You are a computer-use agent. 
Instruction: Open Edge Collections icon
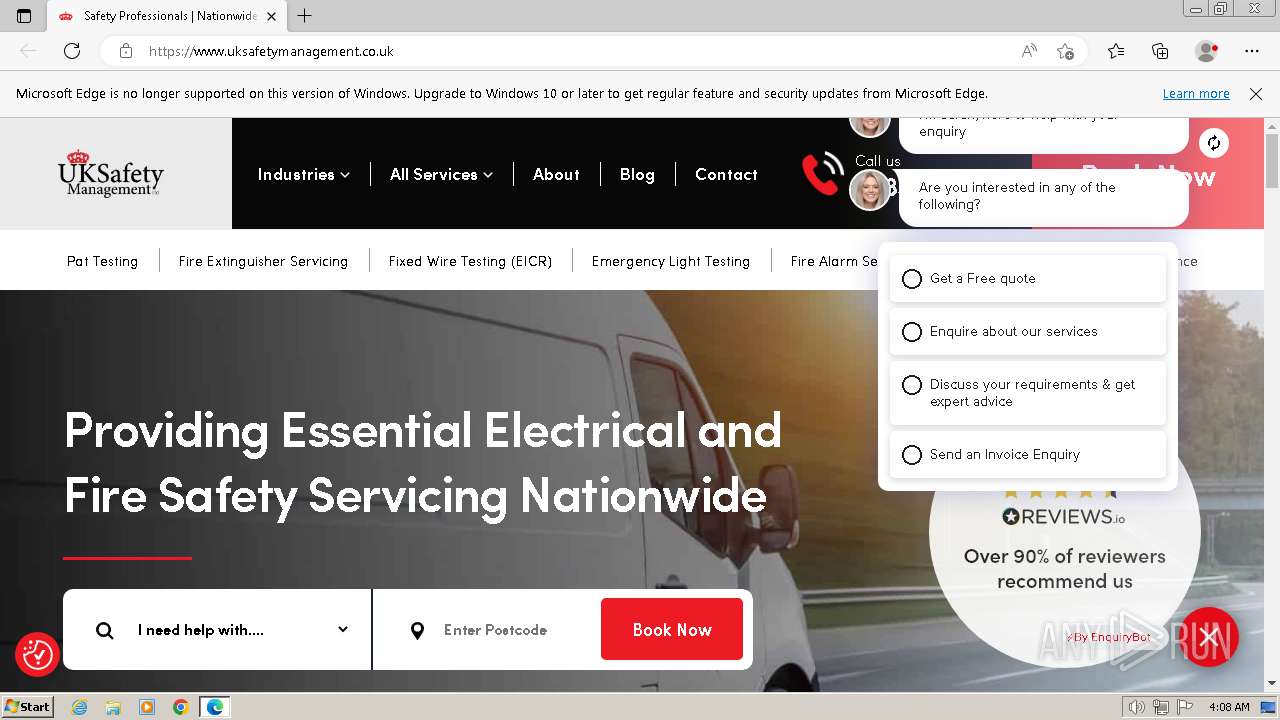pos(1160,51)
